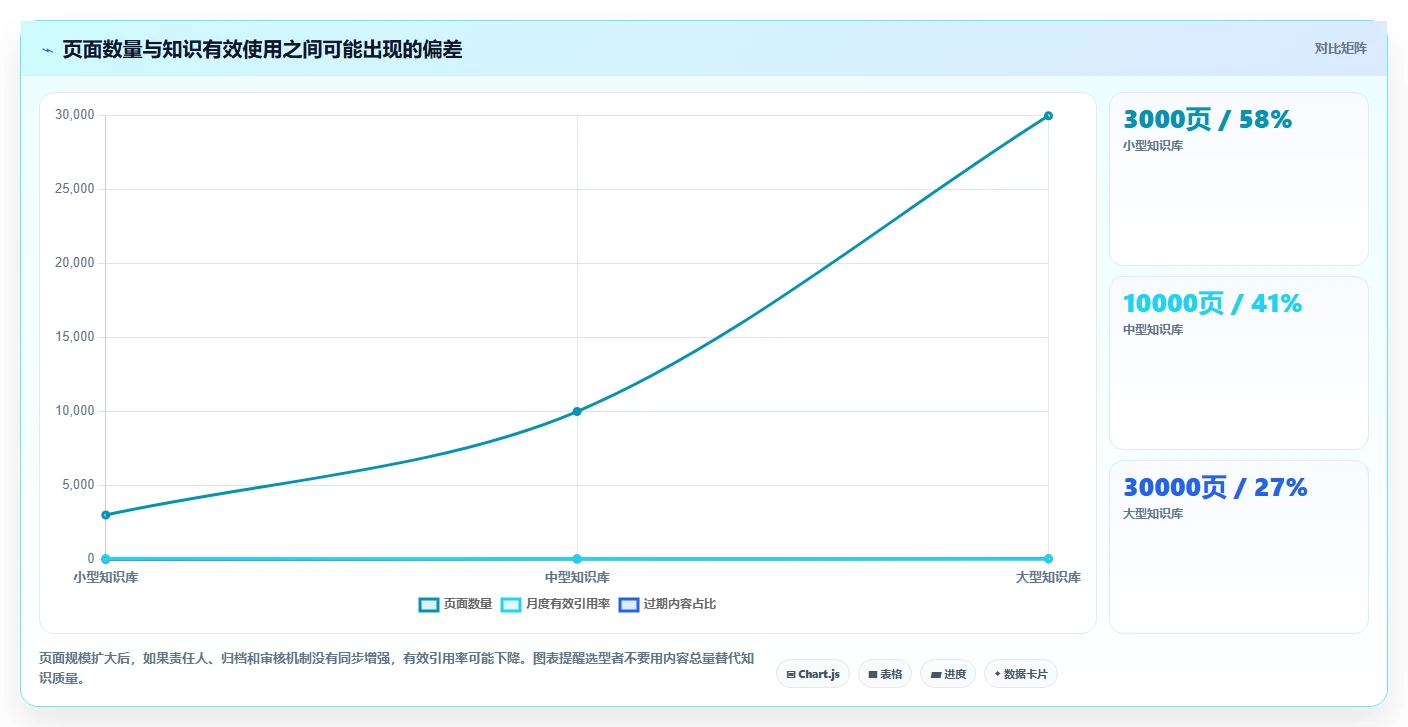Click the 对比矩阵 label in header
Screen dimensions: 1408x727
(1340, 48)
